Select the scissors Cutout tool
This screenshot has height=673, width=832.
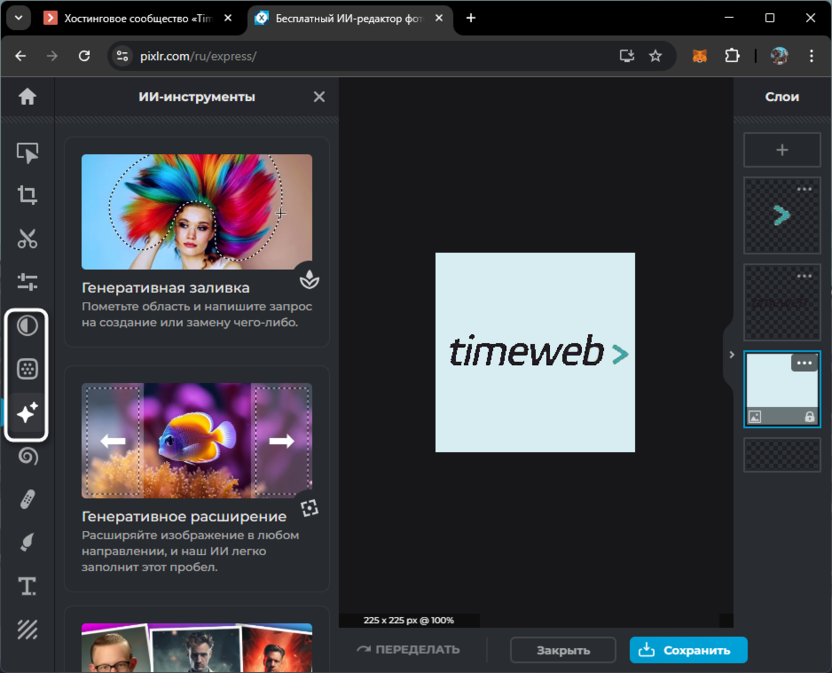[27, 238]
